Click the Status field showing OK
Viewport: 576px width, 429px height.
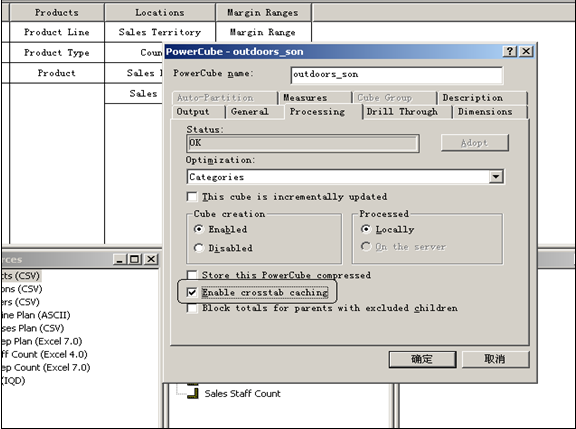[303, 143]
